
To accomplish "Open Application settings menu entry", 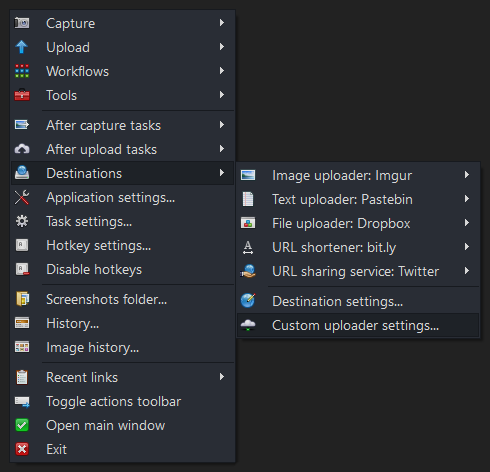I will [x=123, y=197].
